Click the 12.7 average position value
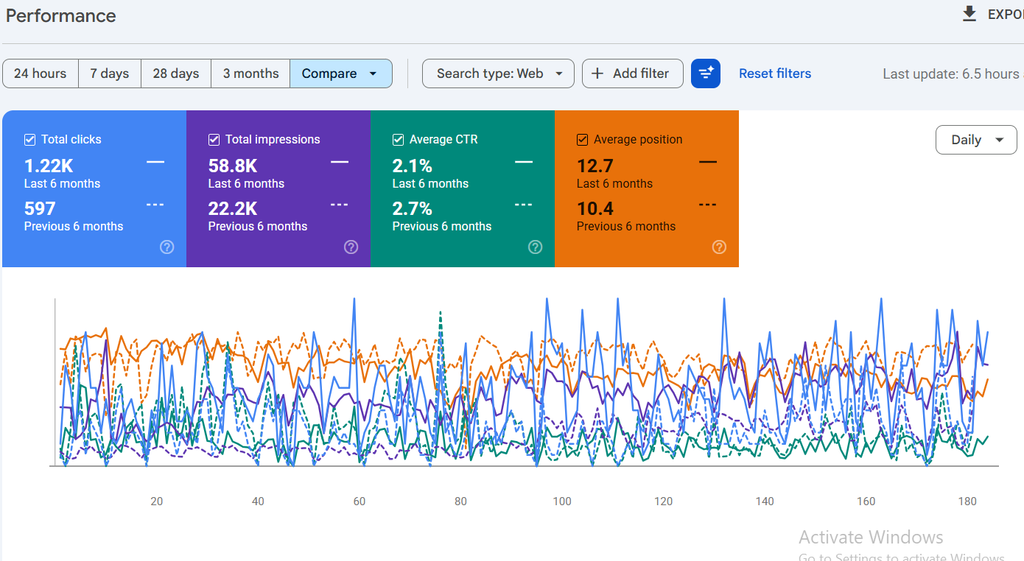Image resolution: width=1024 pixels, height=561 pixels. 595,166
